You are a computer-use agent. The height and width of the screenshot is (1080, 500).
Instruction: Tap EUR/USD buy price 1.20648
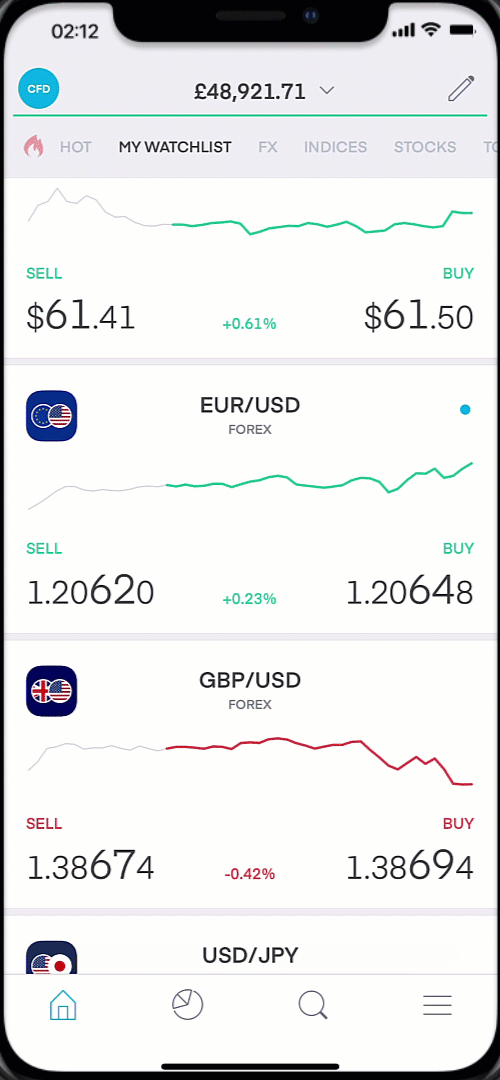410,592
